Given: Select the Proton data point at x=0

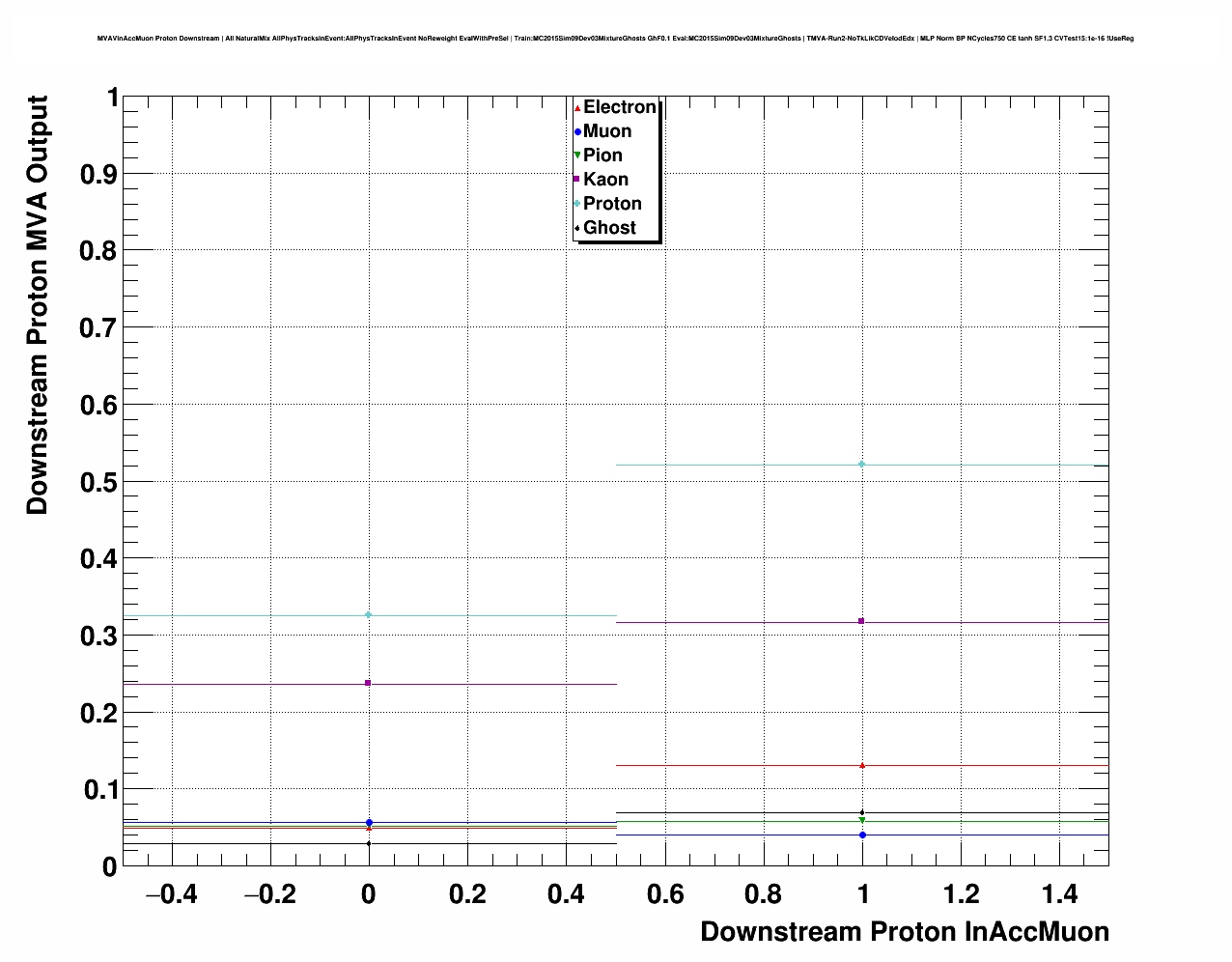Looking at the screenshot, I should pos(368,615).
